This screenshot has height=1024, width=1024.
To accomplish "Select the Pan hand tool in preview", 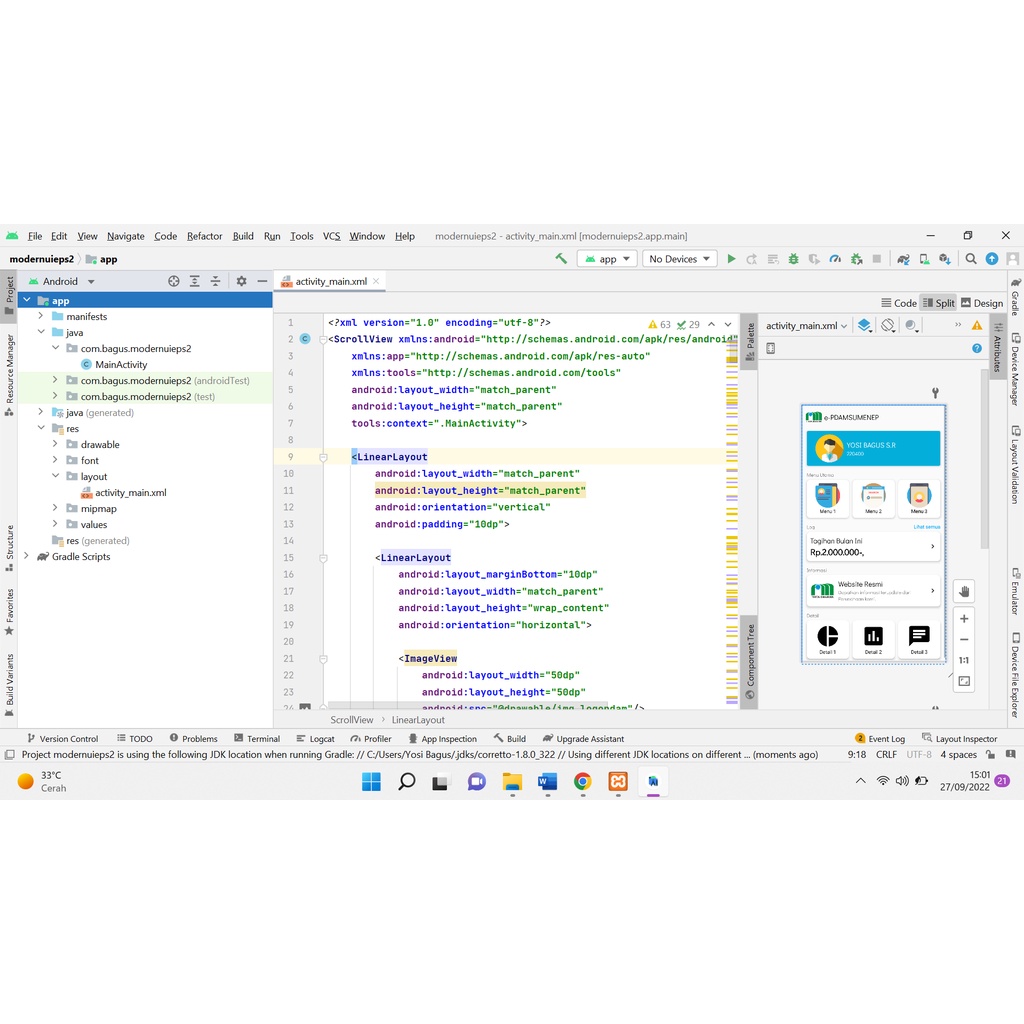I will coord(964,592).
